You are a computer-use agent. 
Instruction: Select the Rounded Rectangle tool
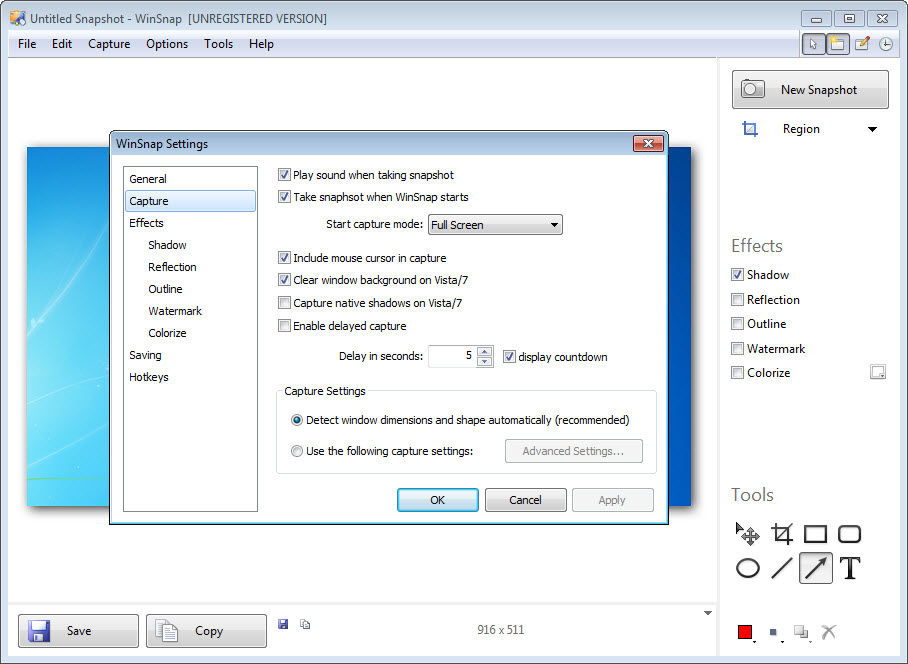850,534
